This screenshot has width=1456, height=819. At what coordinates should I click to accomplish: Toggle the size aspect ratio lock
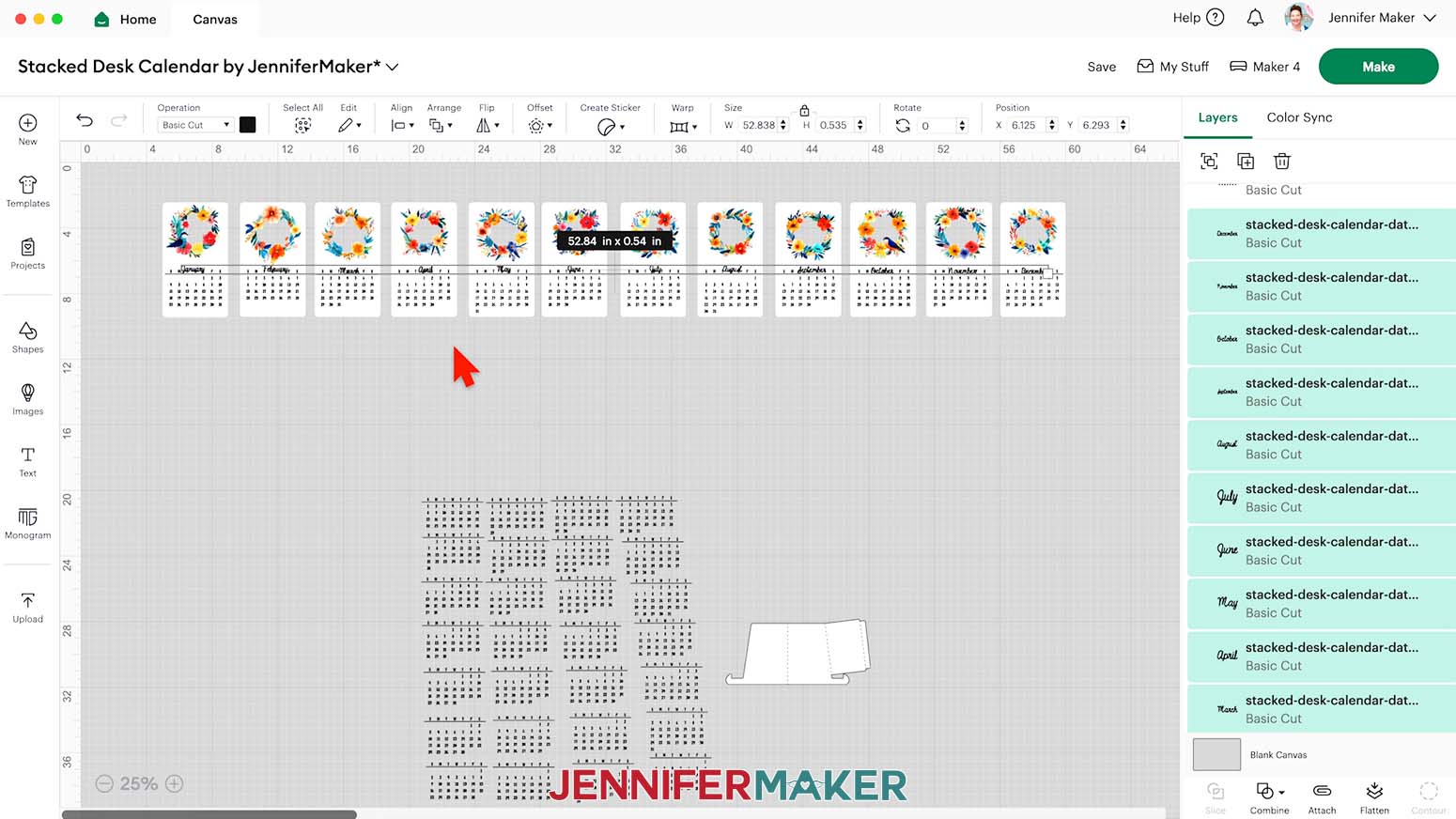(x=804, y=110)
